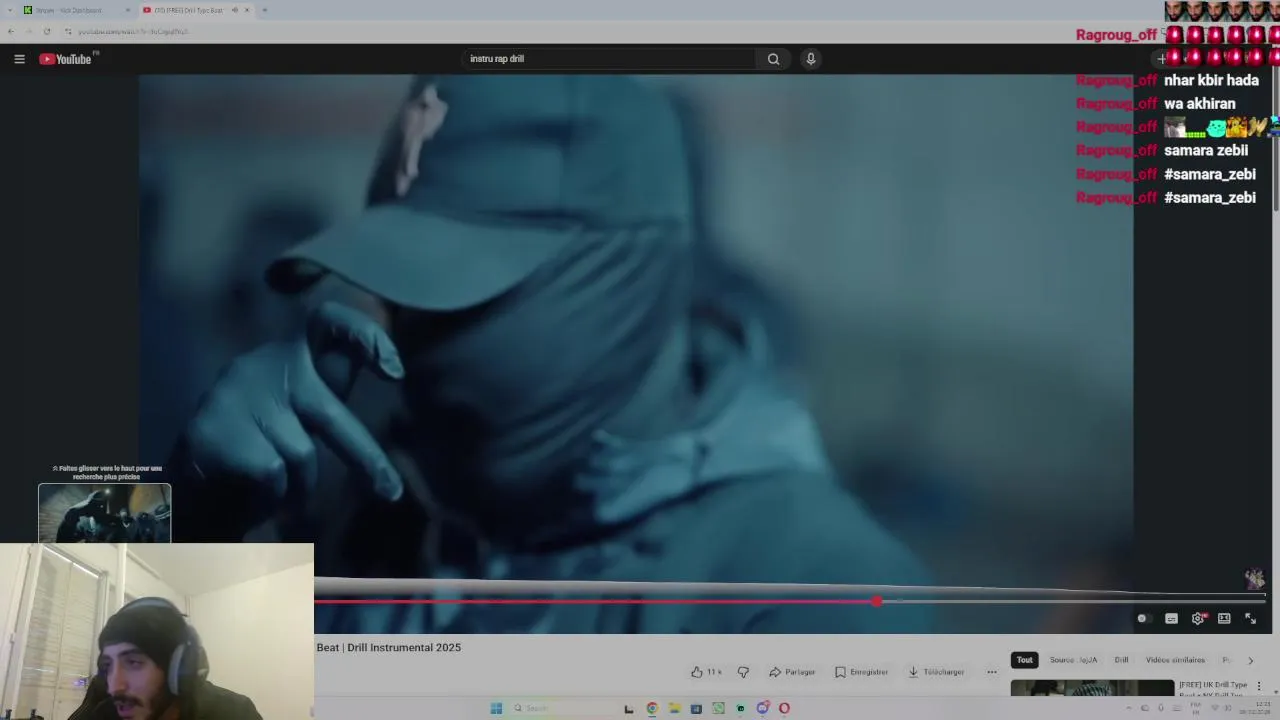Reload the current page
The height and width of the screenshot is (720, 1280).
click(x=46, y=31)
